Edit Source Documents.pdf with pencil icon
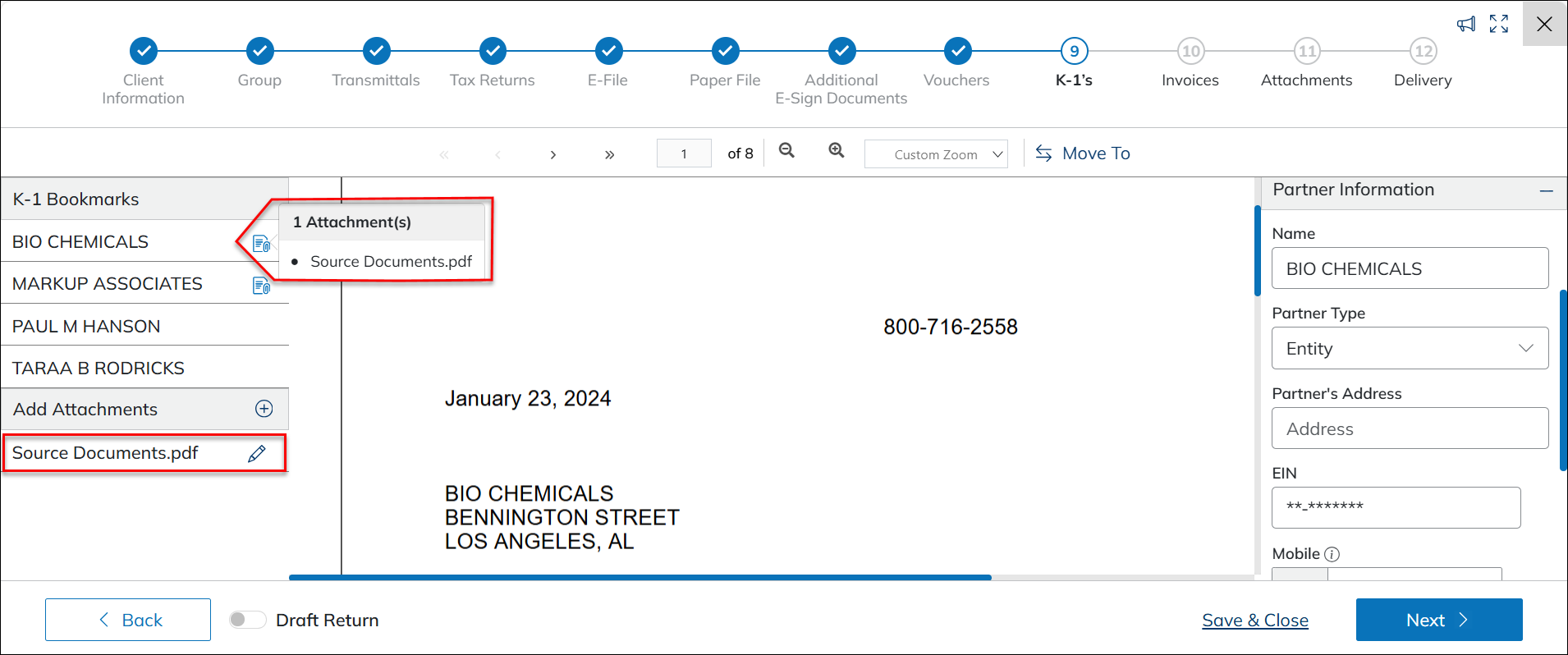1568x655 pixels. tap(257, 453)
